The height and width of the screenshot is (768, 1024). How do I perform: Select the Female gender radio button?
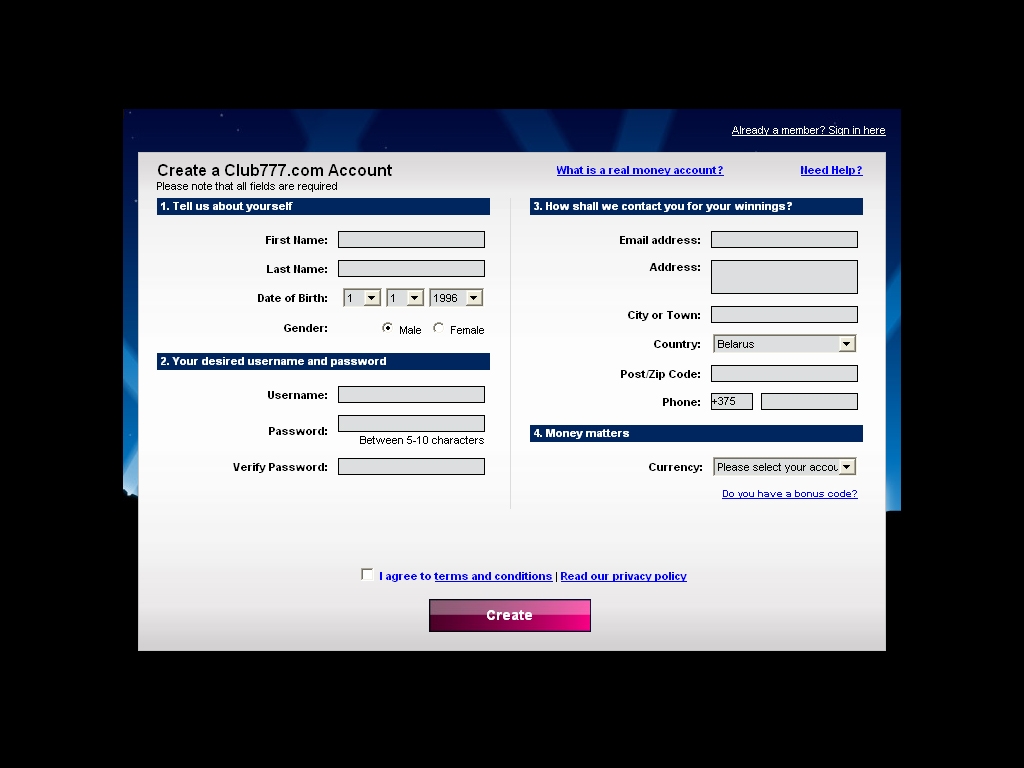coord(439,328)
